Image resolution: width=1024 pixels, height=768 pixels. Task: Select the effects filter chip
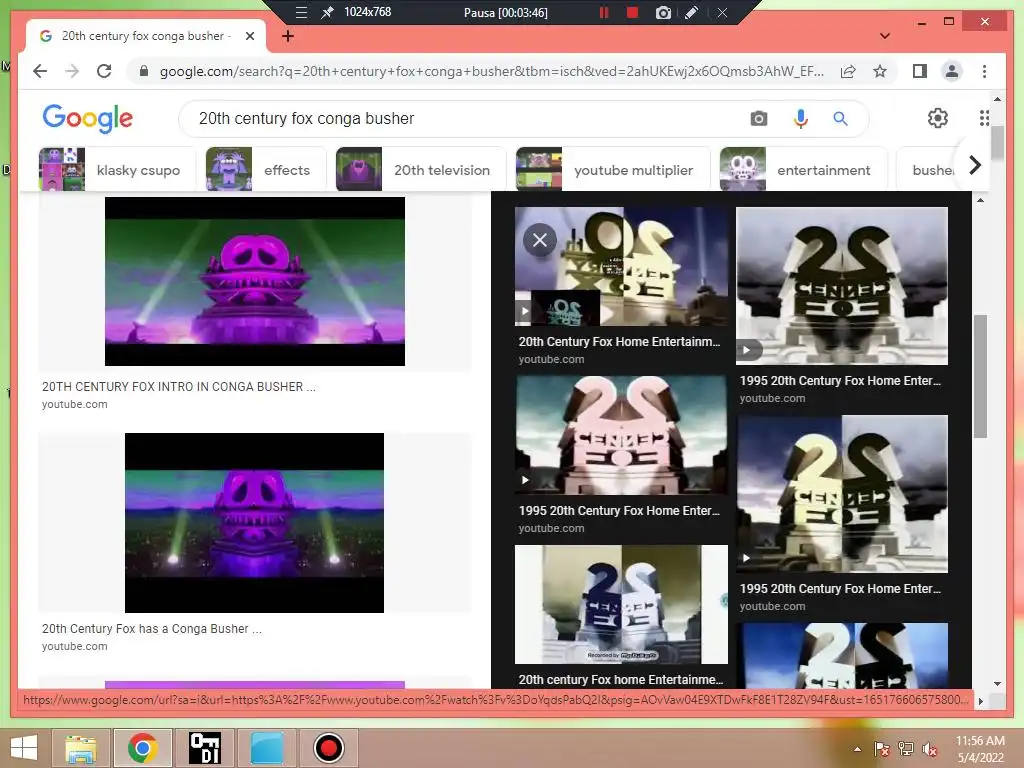[x=266, y=170]
